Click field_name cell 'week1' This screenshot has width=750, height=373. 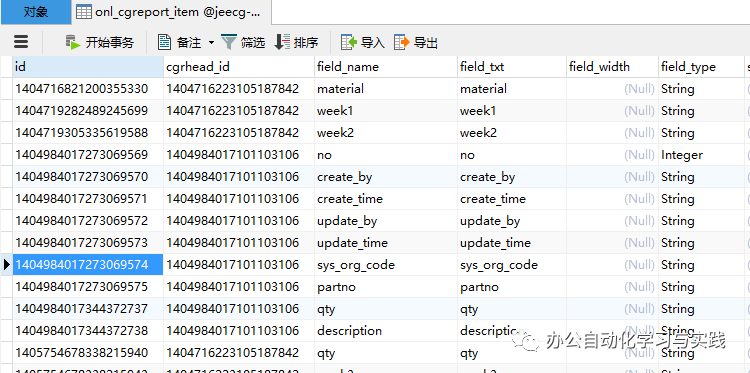[386, 111]
